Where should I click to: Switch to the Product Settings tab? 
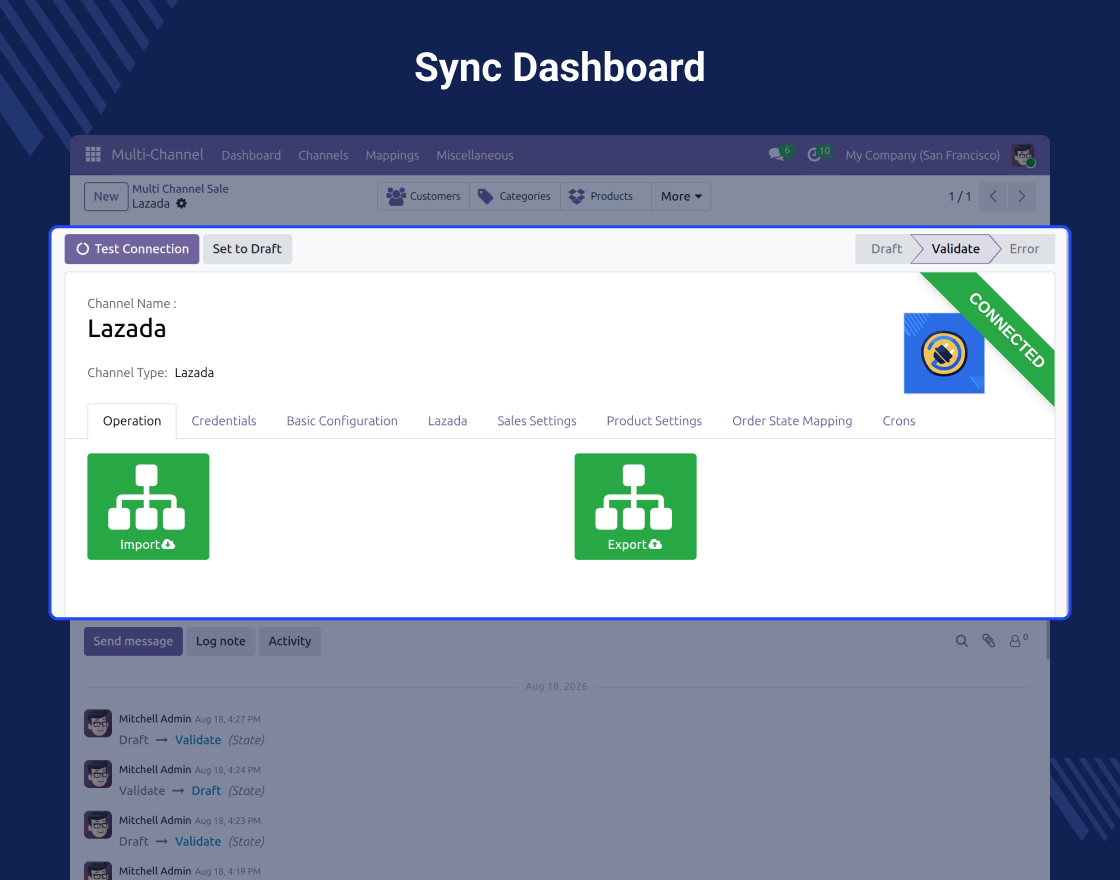pos(654,421)
